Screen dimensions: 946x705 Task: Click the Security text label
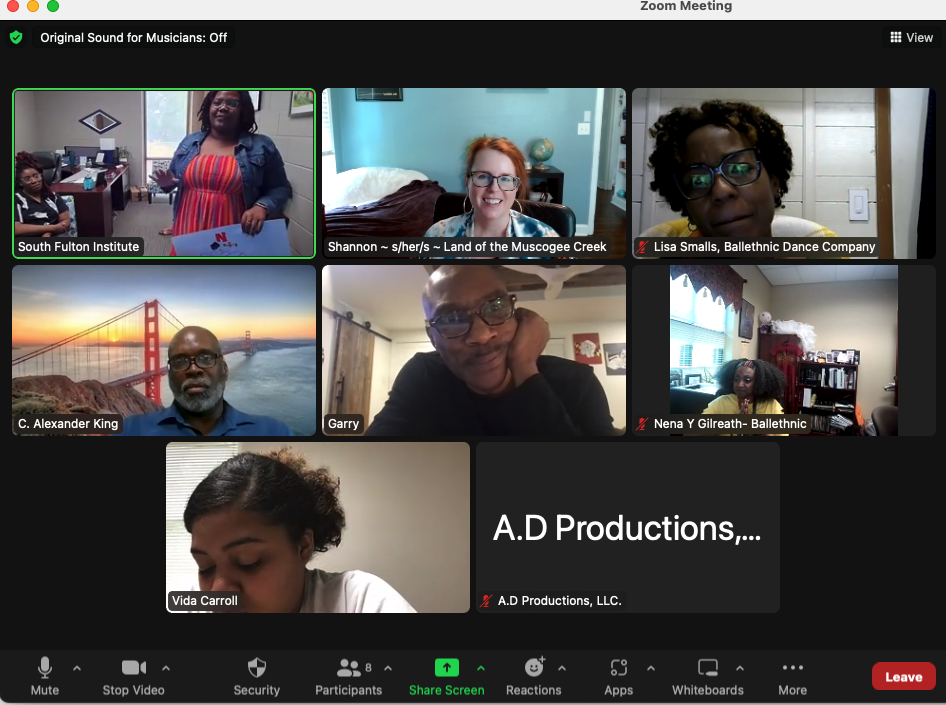(x=257, y=690)
